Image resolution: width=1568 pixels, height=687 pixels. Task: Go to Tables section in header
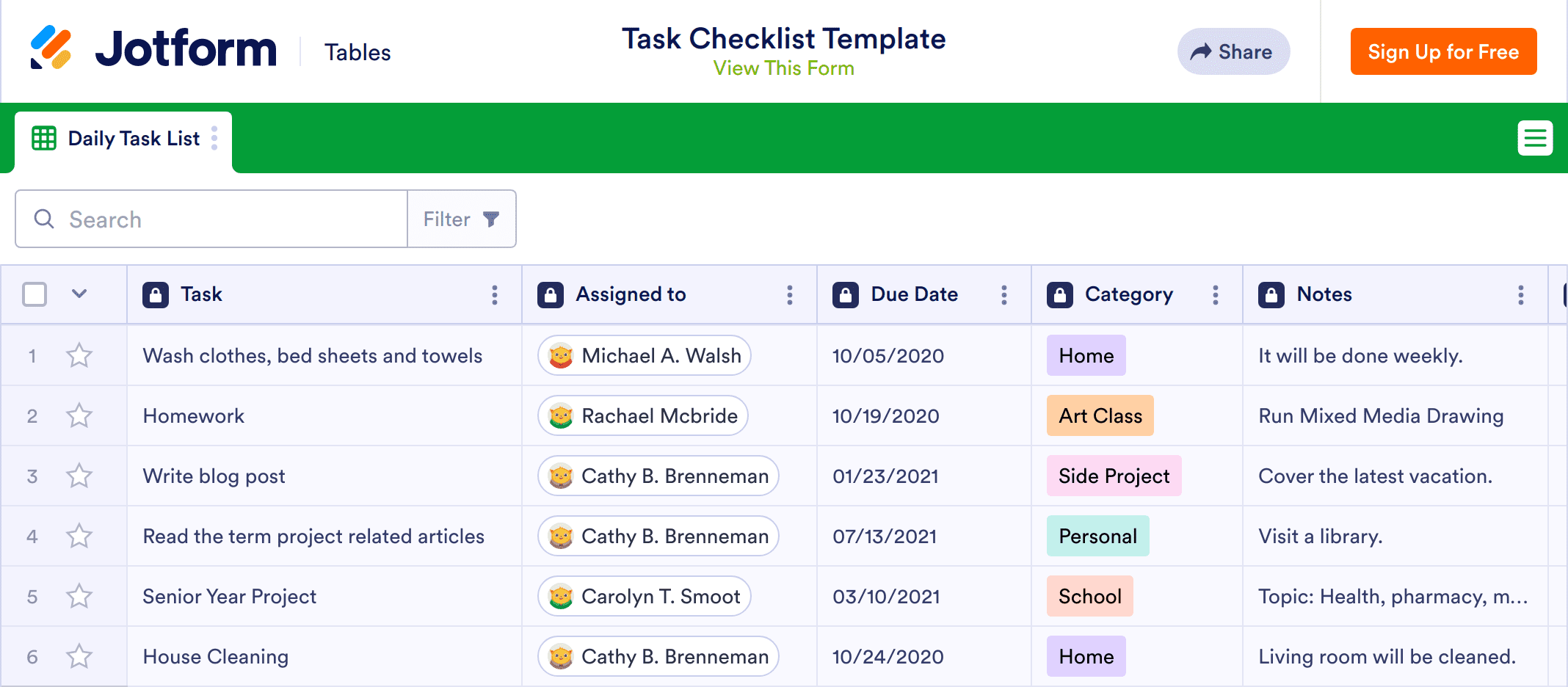pyautogui.click(x=357, y=53)
